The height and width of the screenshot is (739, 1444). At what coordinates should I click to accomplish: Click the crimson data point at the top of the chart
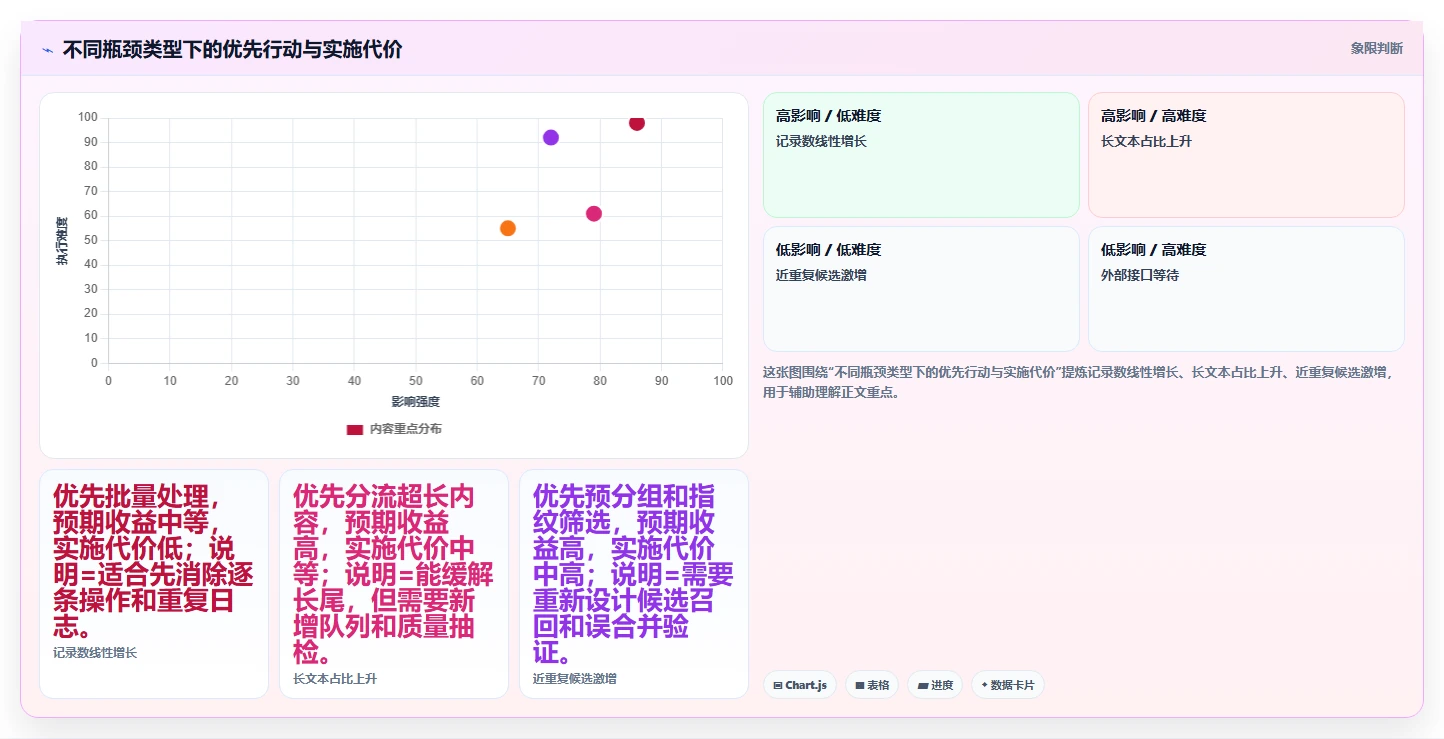pyautogui.click(x=637, y=123)
